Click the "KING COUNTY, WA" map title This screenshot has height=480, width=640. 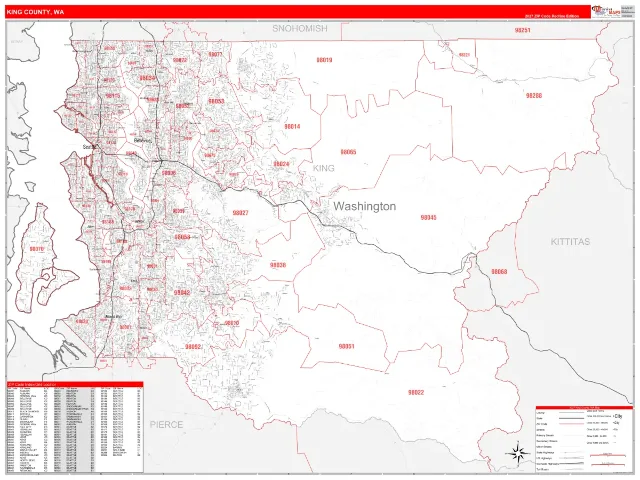coord(35,12)
